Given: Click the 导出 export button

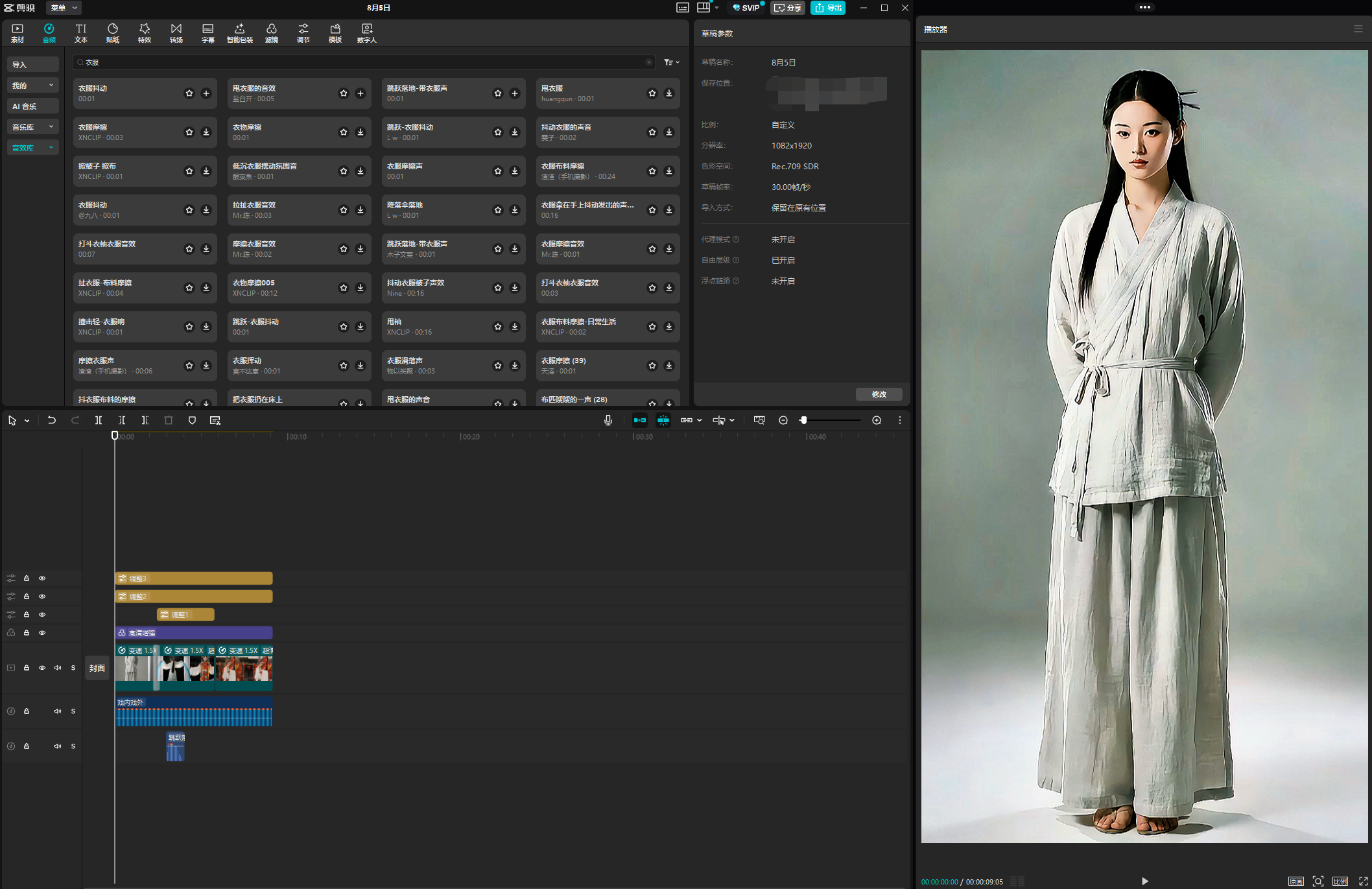Looking at the screenshot, I should [x=828, y=8].
